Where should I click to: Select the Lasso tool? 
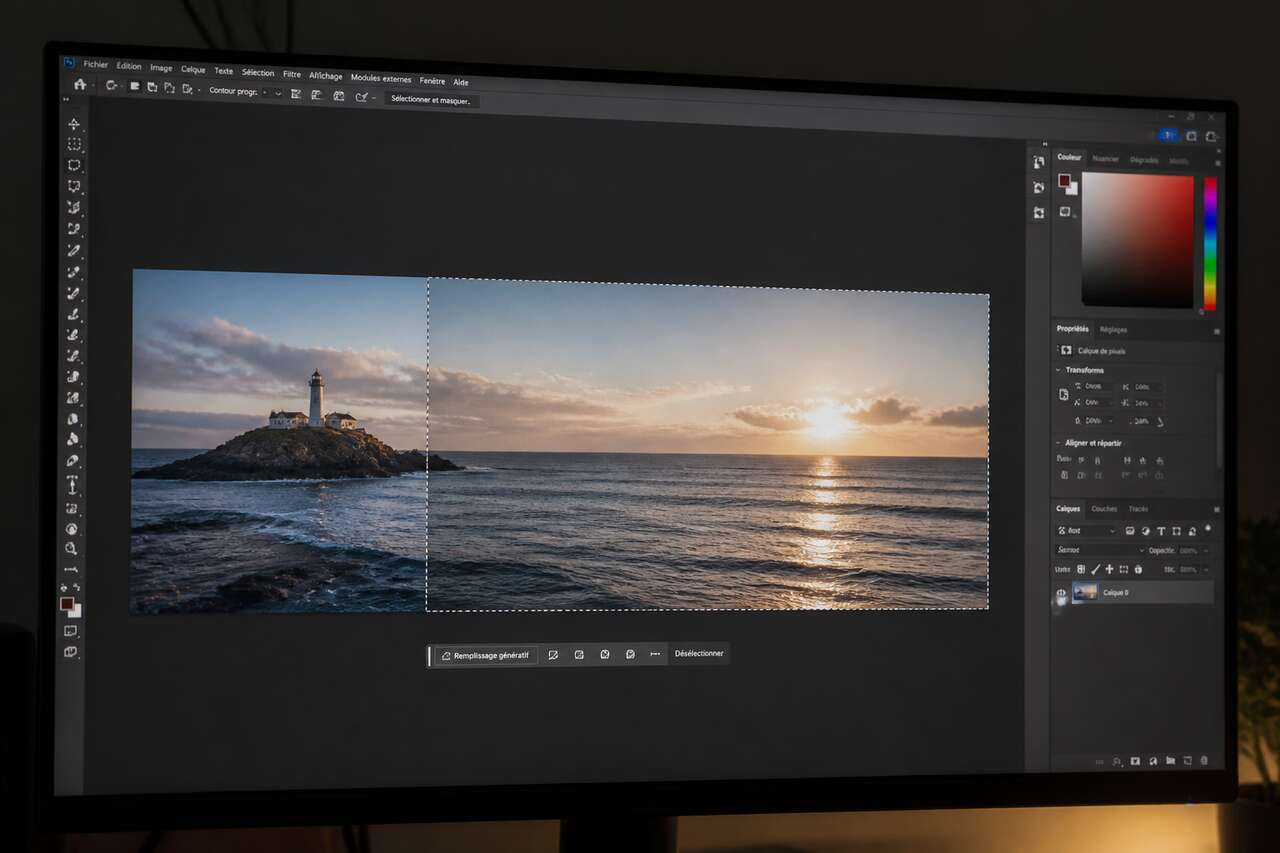pyautogui.click(x=74, y=165)
